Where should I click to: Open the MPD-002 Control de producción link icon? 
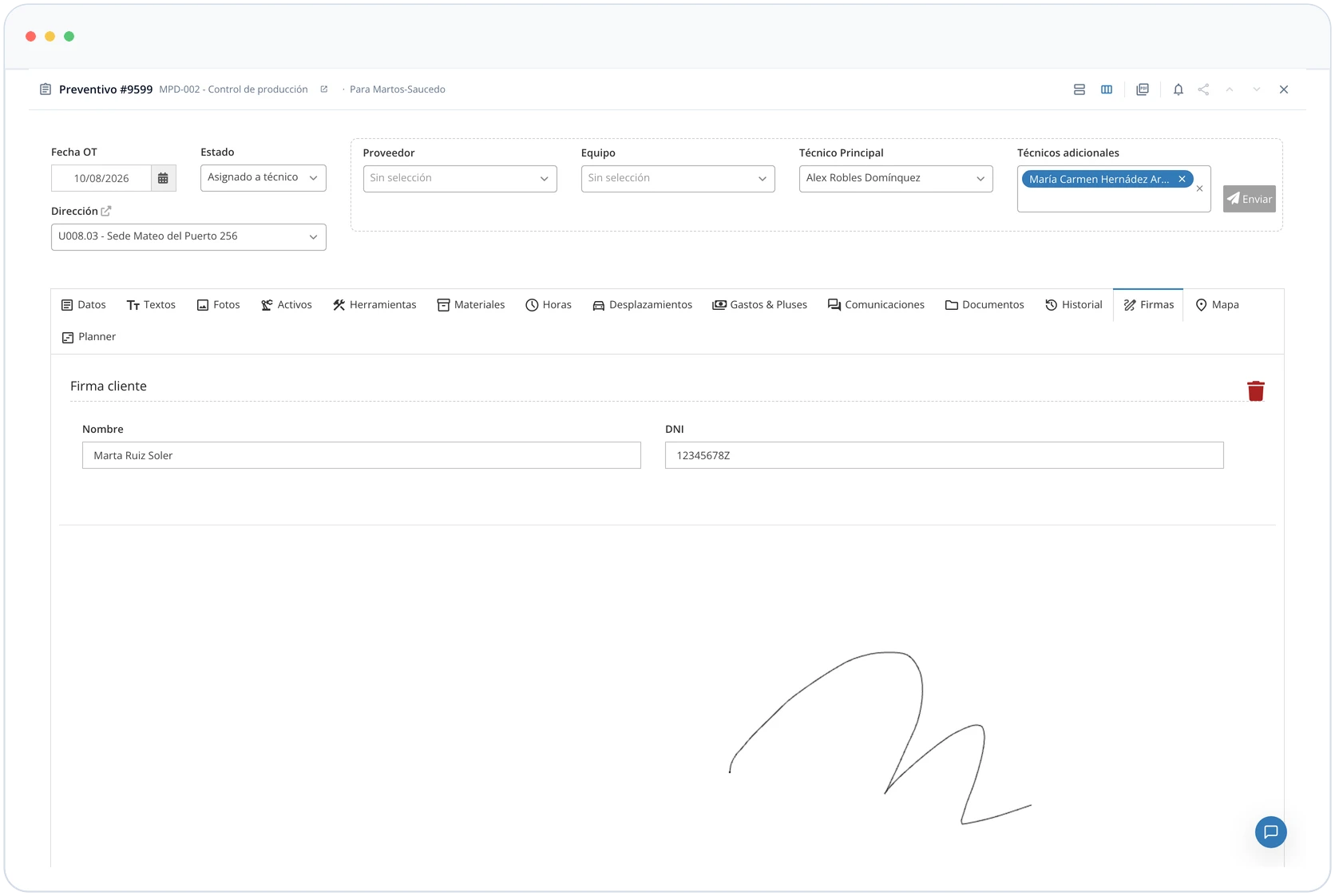[x=324, y=89]
